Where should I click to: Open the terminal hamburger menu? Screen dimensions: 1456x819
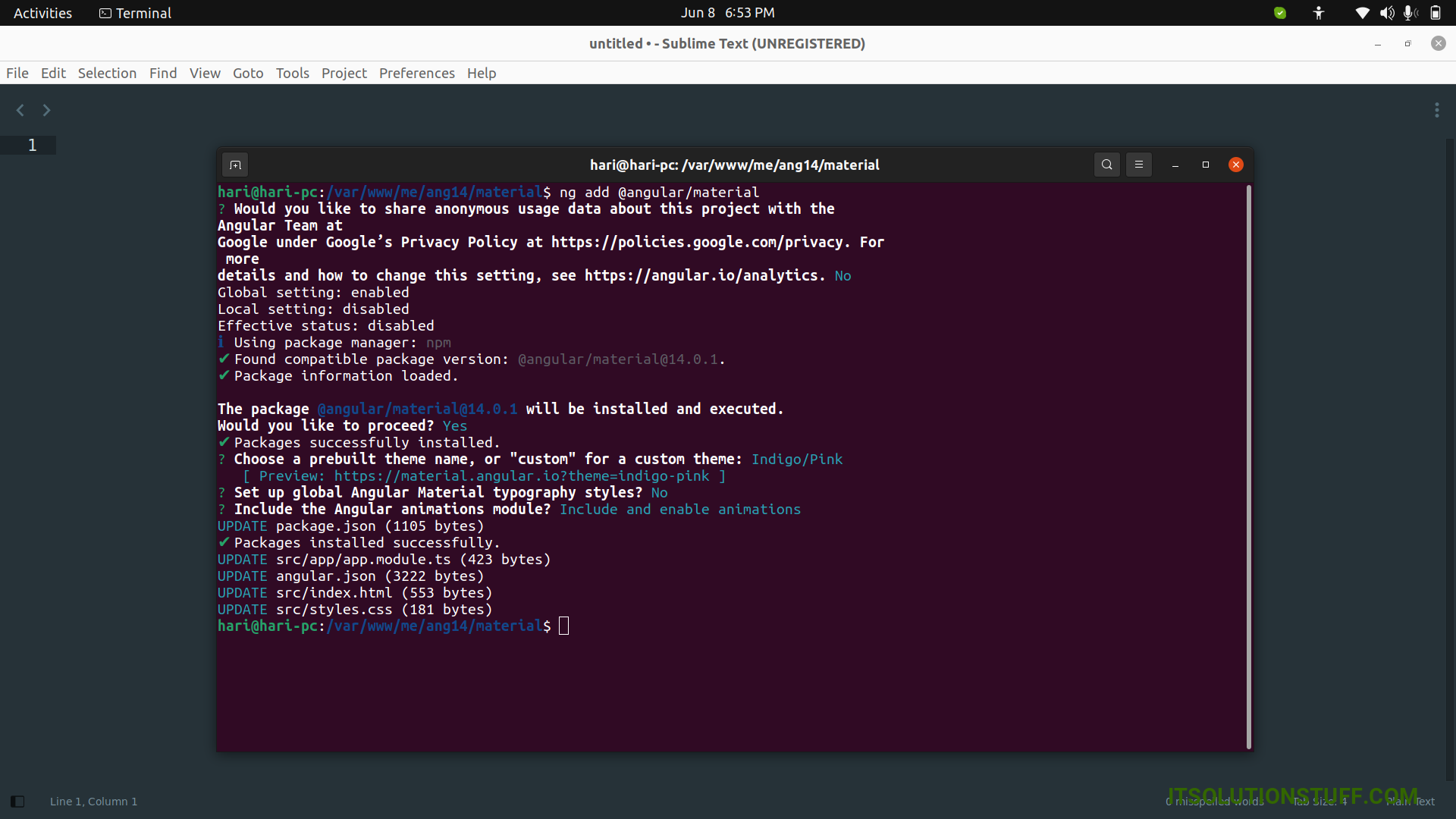1139,165
